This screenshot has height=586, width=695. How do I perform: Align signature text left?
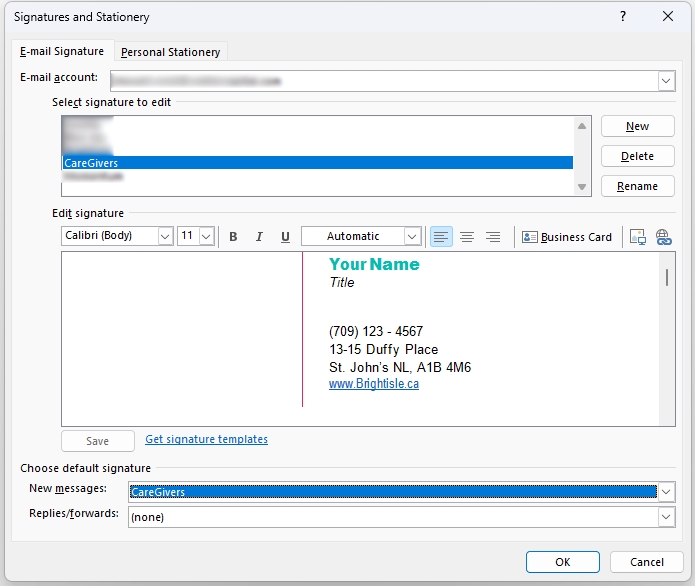click(441, 237)
